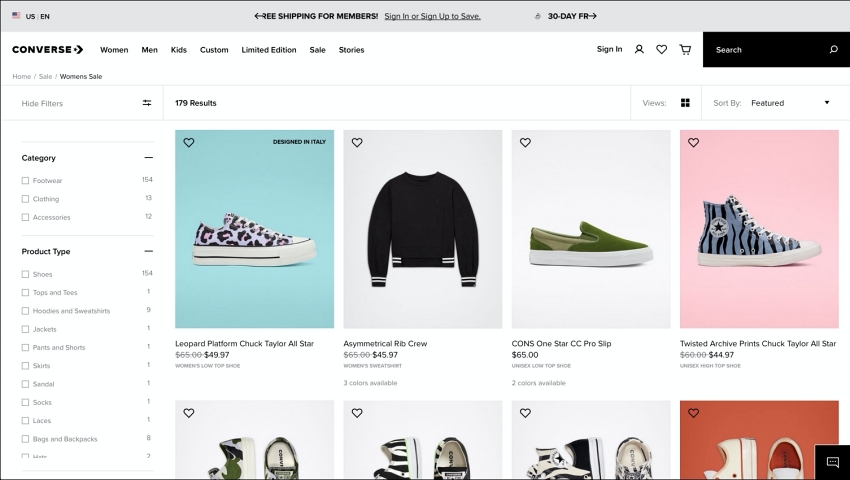Image resolution: width=850 pixels, height=480 pixels.
Task: Open the Sort By Featured dropdown
Action: (790, 103)
